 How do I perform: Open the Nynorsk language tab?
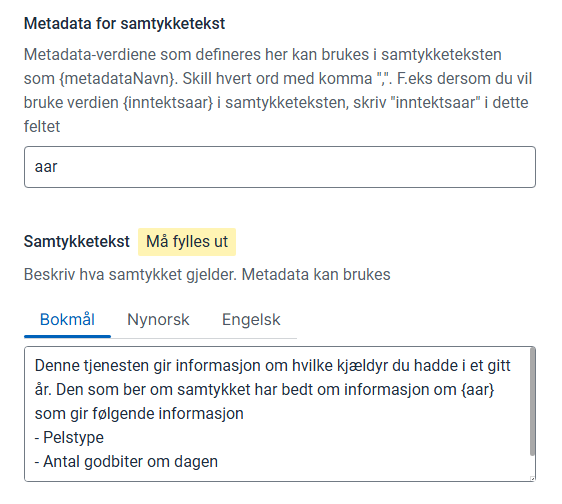[x=158, y=319]
